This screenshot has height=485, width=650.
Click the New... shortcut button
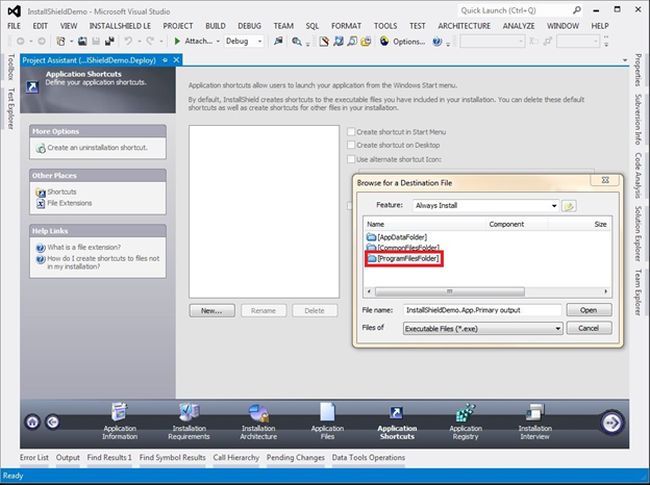point(212,310)
